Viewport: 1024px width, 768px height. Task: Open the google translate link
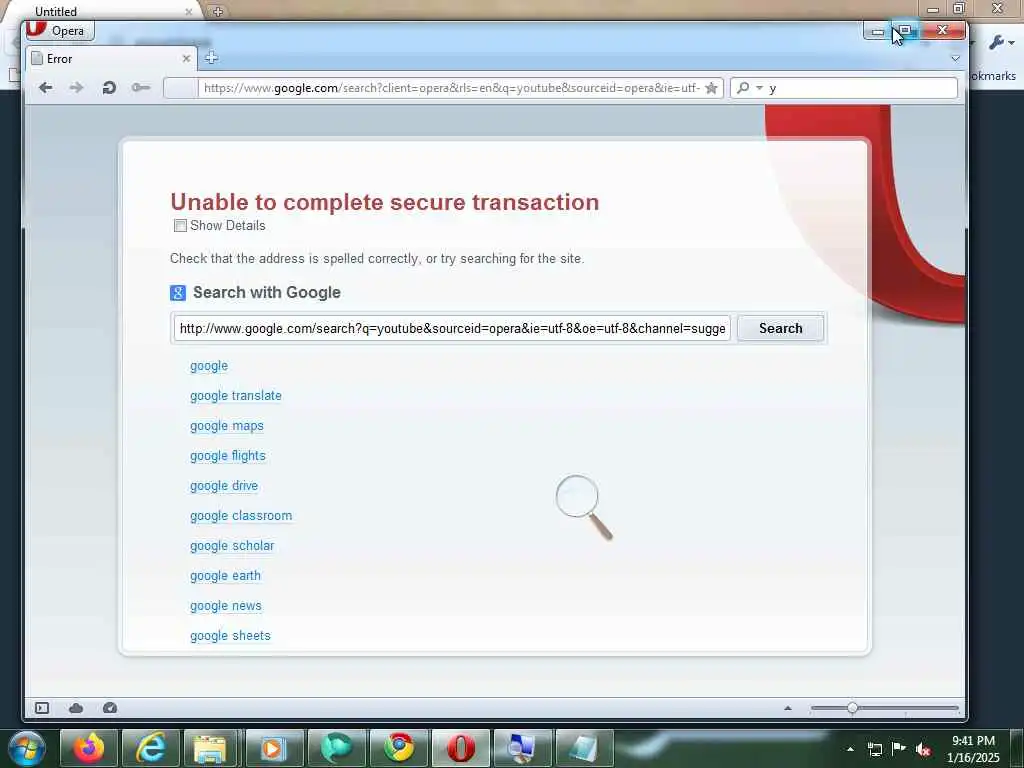point(236,396)
